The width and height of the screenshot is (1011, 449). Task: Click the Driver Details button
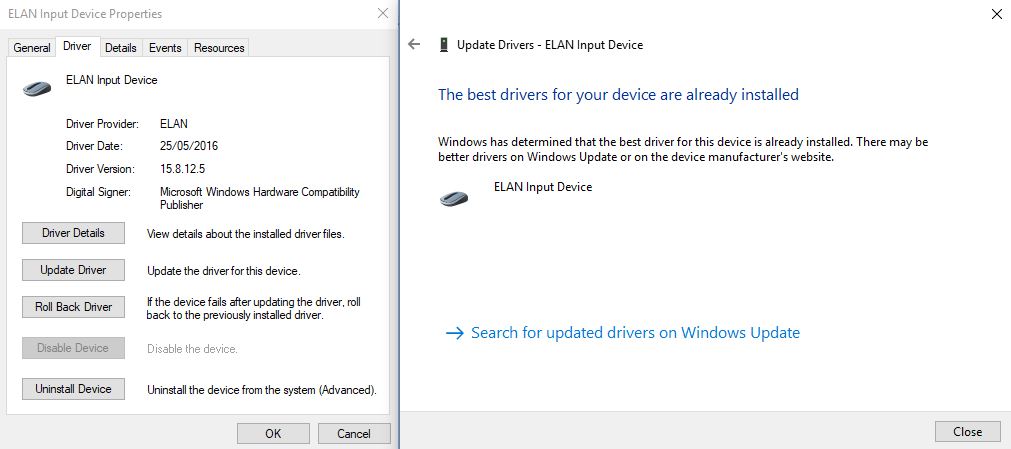[x=74, y=233]
